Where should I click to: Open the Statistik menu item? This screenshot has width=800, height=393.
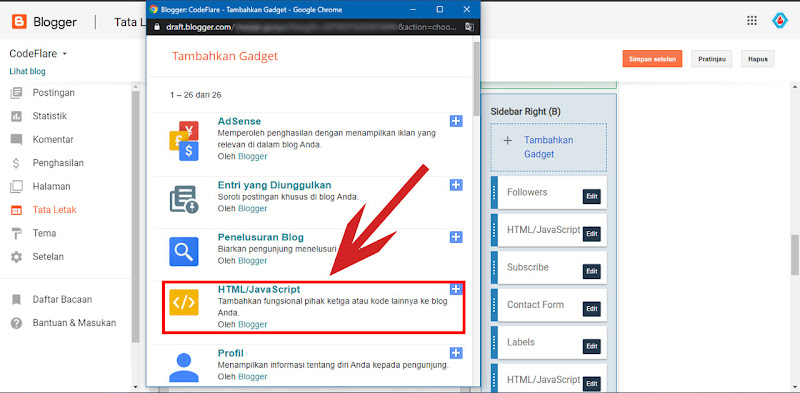click(x=49, y=116)
